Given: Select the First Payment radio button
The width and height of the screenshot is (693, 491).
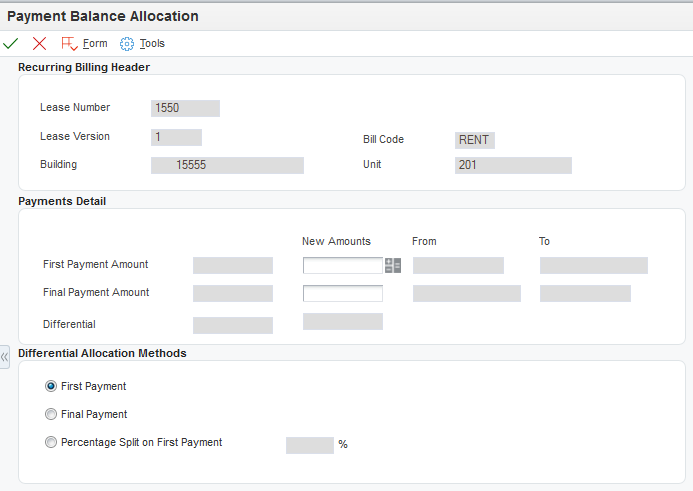Looking at the screenshot, I should [x=51, y=386].
